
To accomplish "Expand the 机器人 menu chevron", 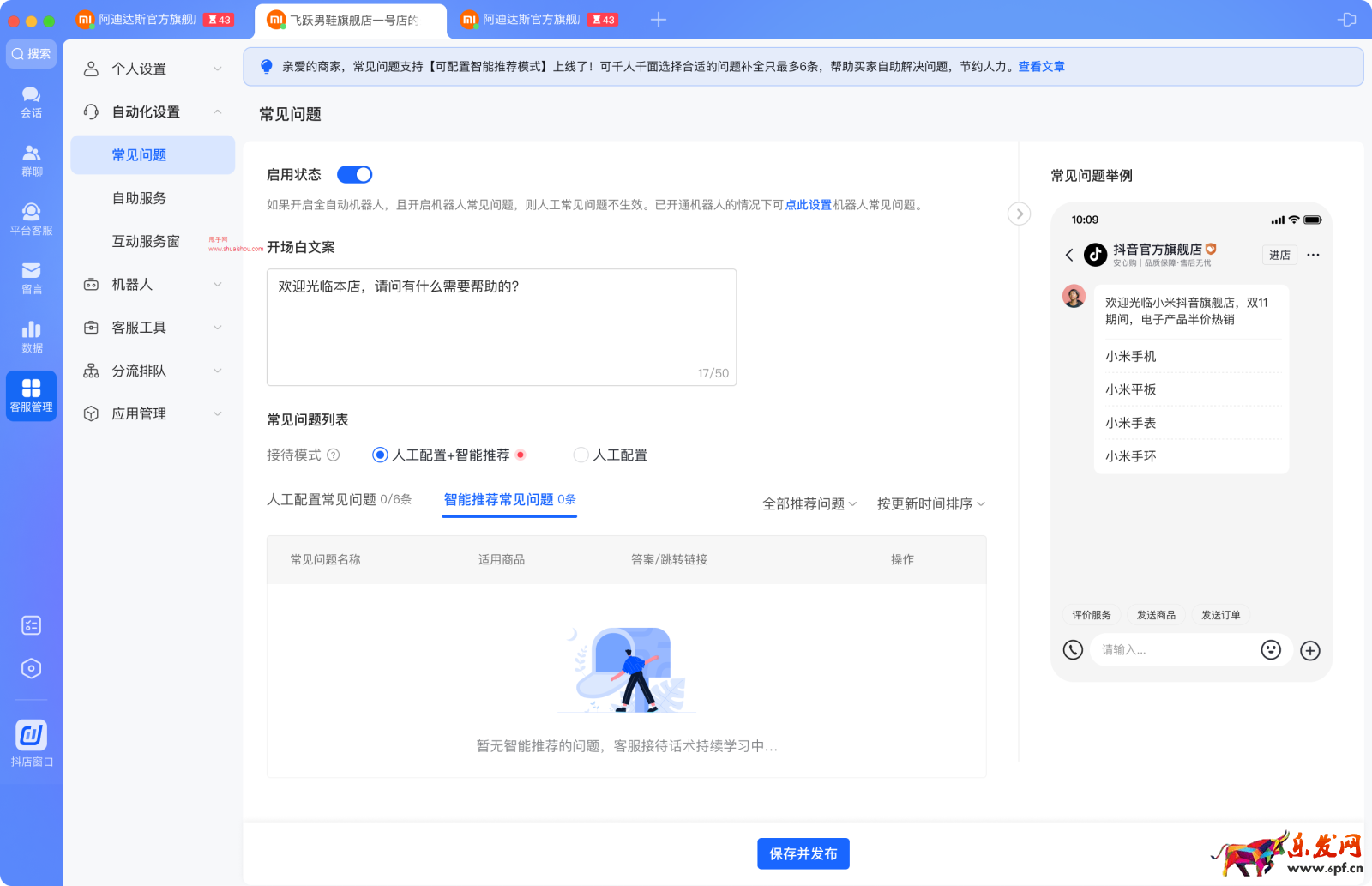I will (x=218, y=285).
